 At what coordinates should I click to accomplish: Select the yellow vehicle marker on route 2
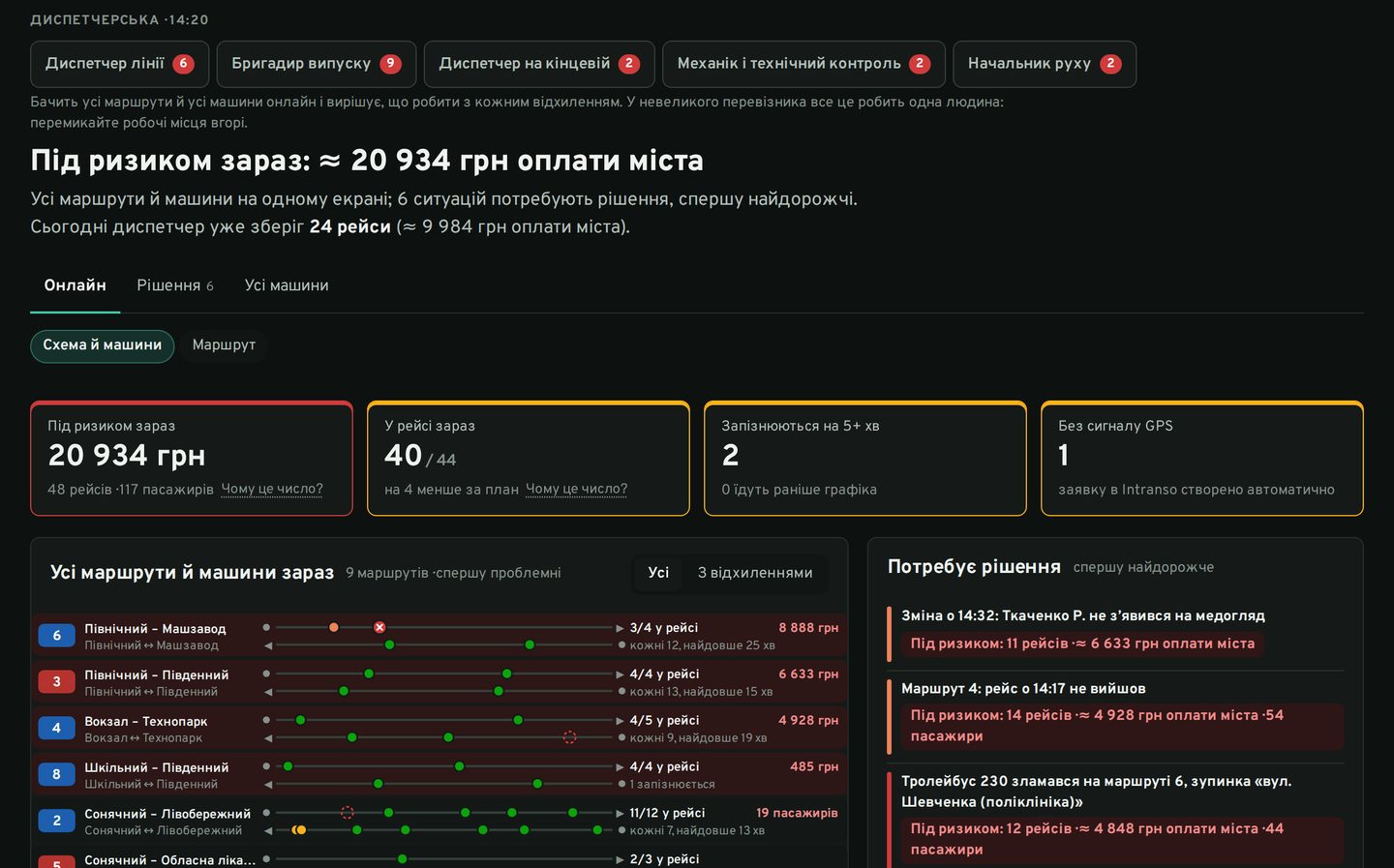(301, 830)
